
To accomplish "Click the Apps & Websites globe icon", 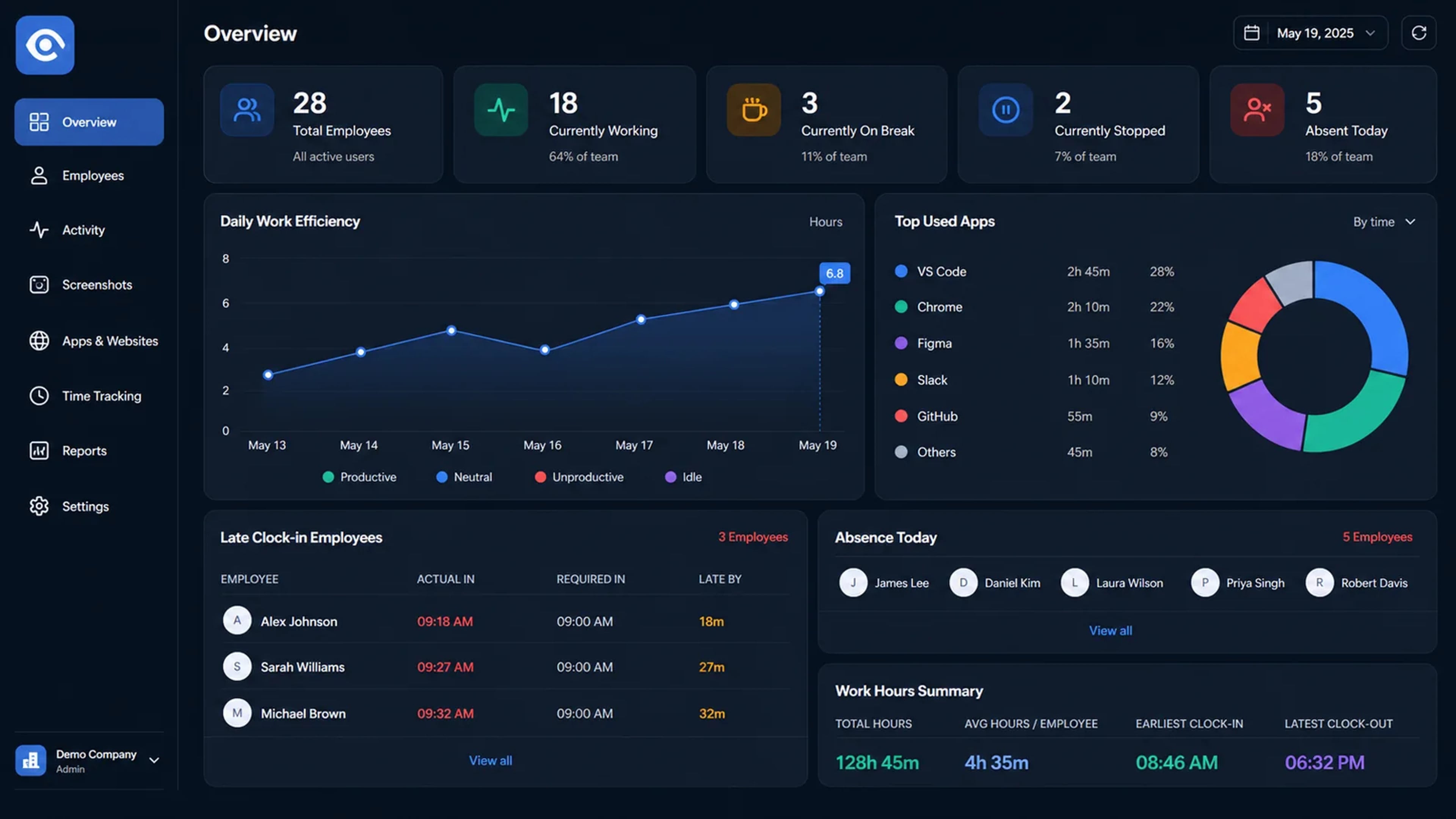I will click(x=39, y=341).
